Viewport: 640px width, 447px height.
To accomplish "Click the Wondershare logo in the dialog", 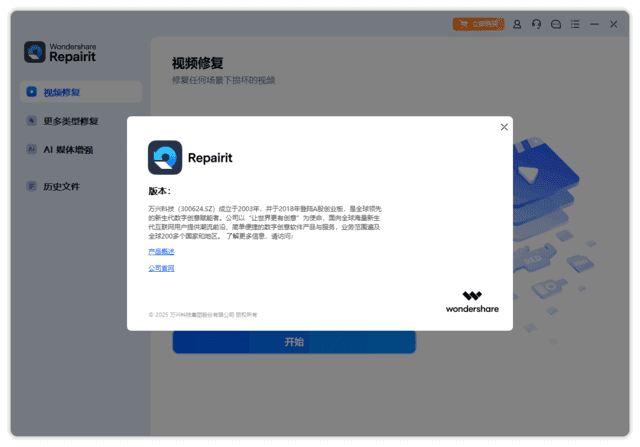I will pos(472,301).
